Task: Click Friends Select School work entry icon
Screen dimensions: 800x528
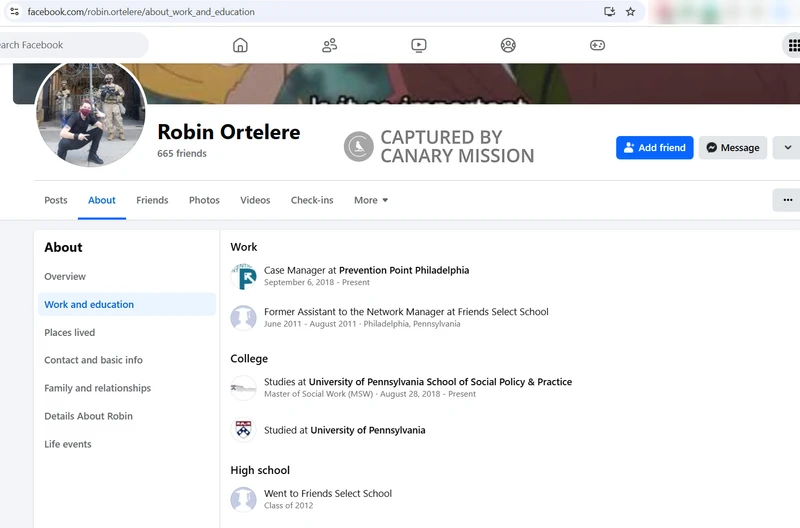Action: (243, 318)
